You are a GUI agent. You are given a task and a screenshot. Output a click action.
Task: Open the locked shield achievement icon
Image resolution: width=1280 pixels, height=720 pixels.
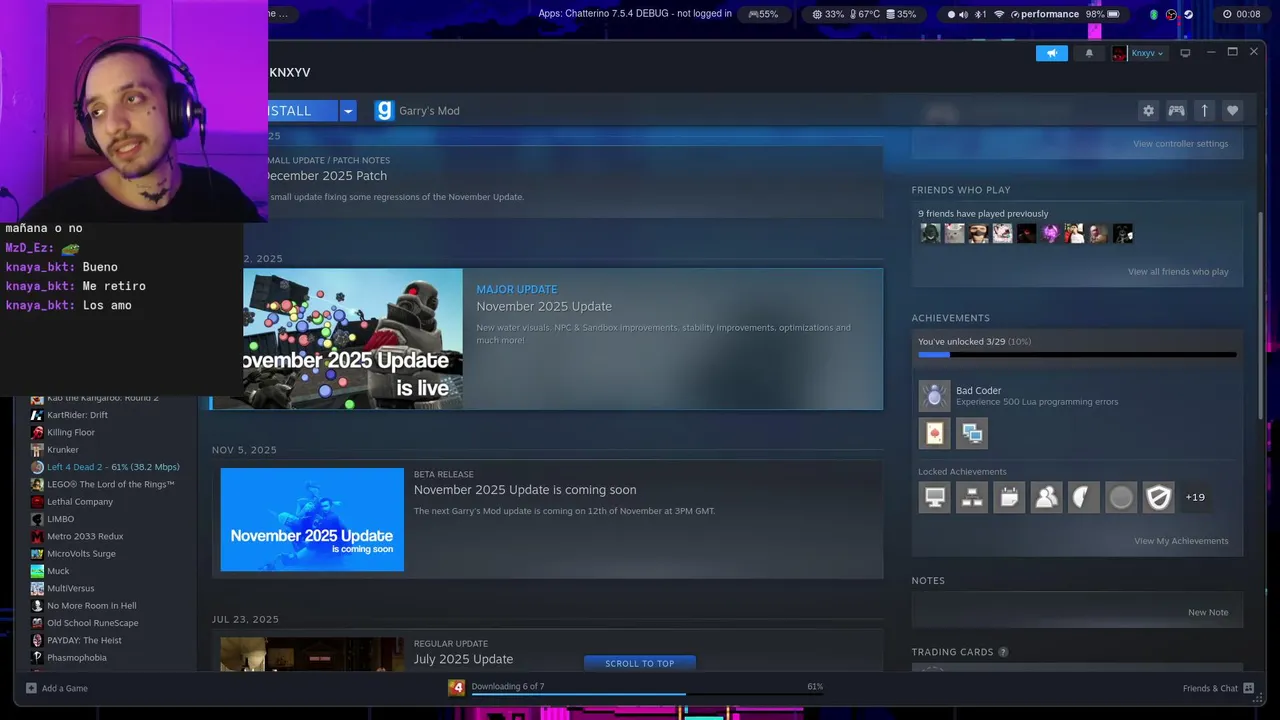1158,497
